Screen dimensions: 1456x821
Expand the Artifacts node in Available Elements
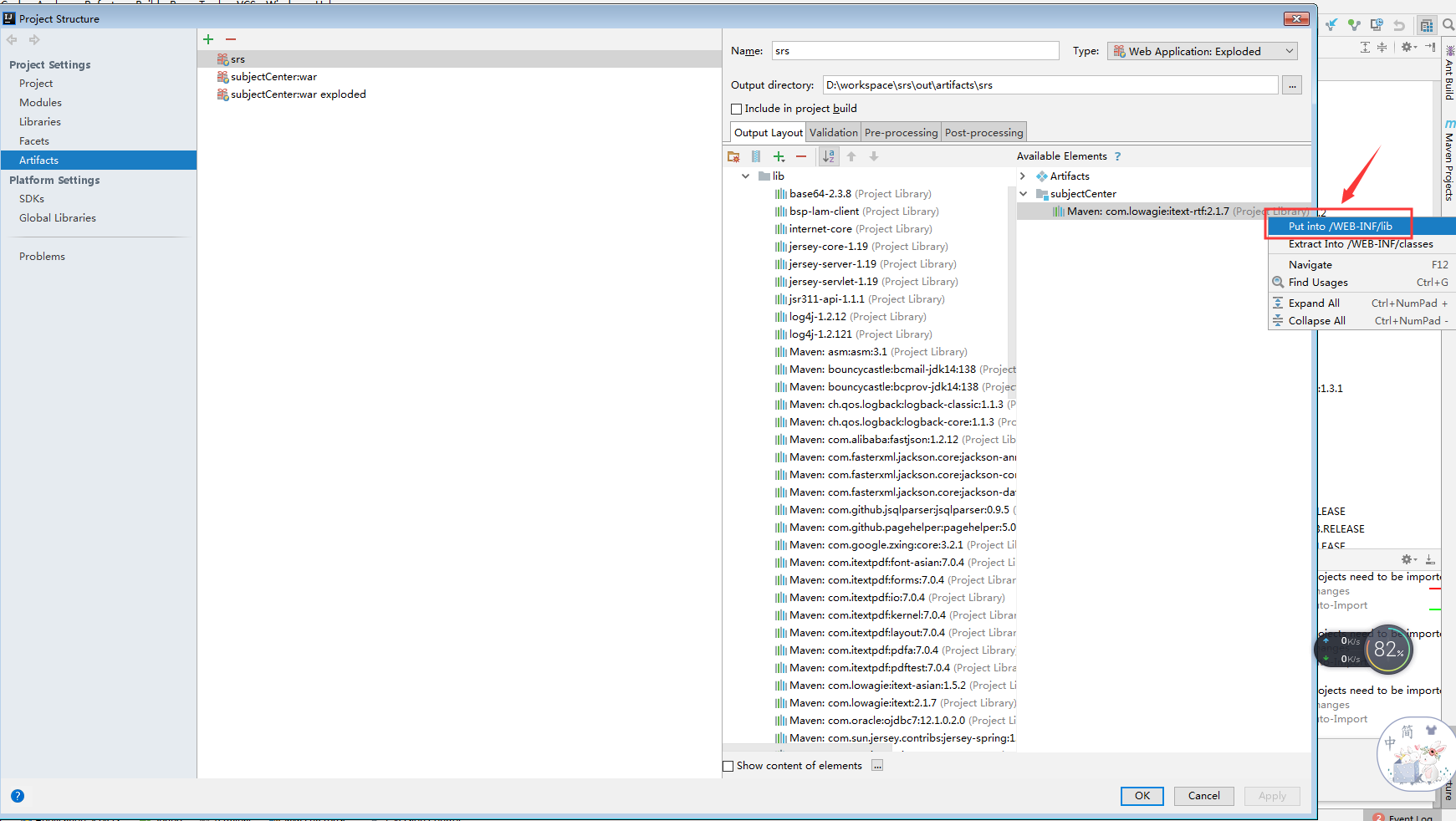tap(1024, 176)
